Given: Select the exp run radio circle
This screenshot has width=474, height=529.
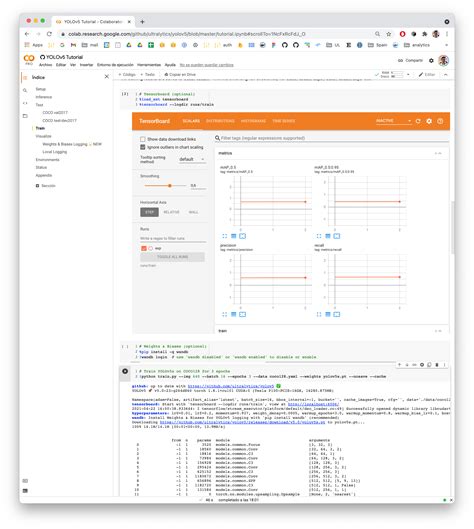Looking at the screenshot, I should pos(150,248).
